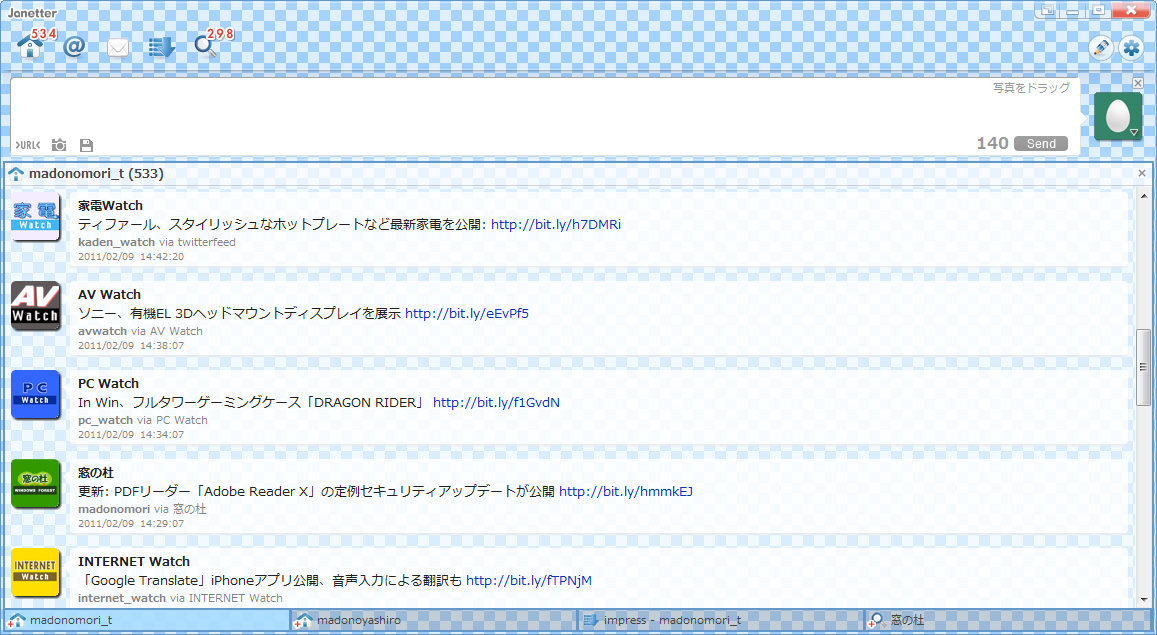The width and height of the screenshot is (1157, 635).
Task: Click the PC Watch user name
Action: point(108,384)
